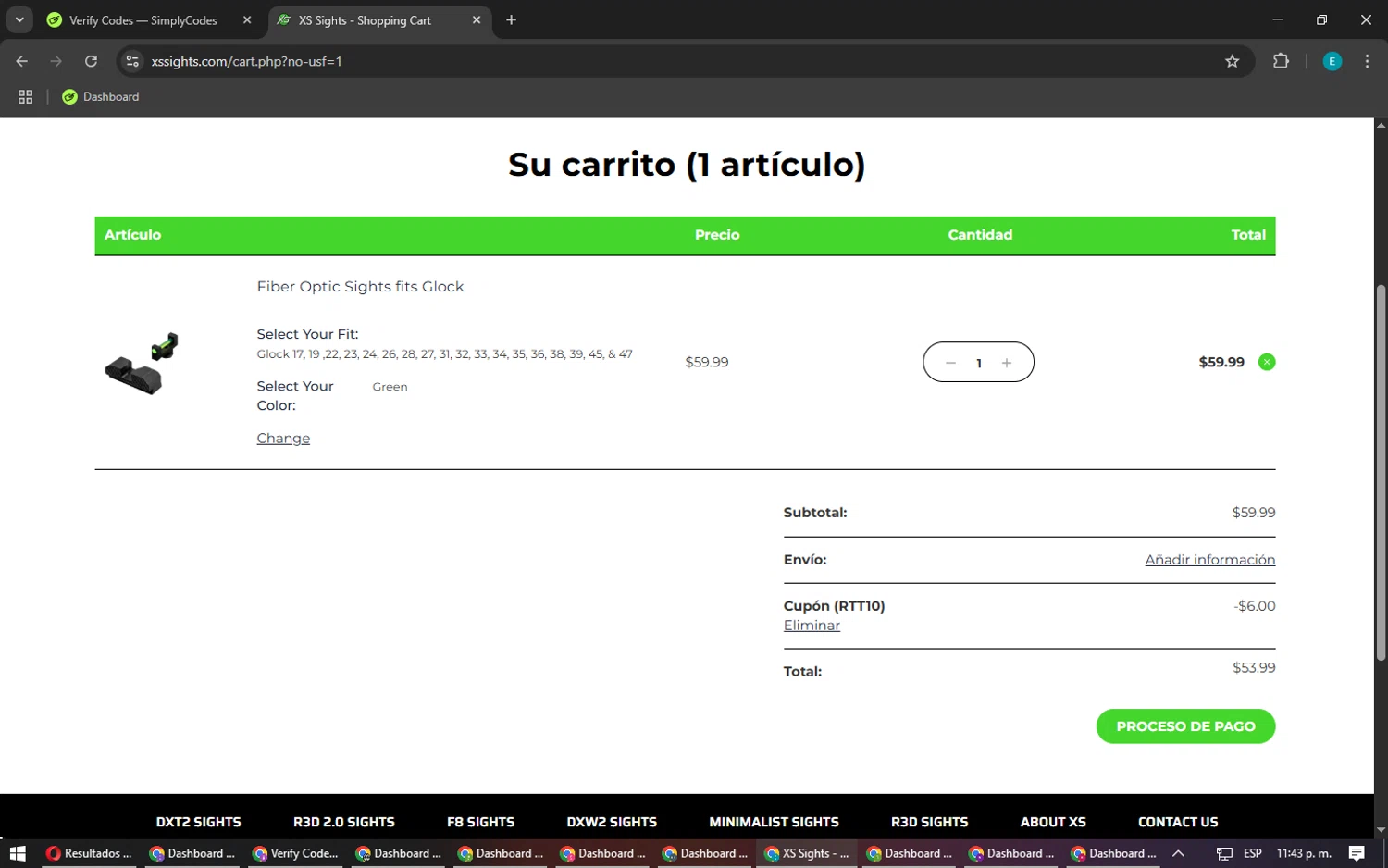Open CONTACT US footer menu
The width and height of the screenshot is (1388, 868).
(x=1178, y=822)
